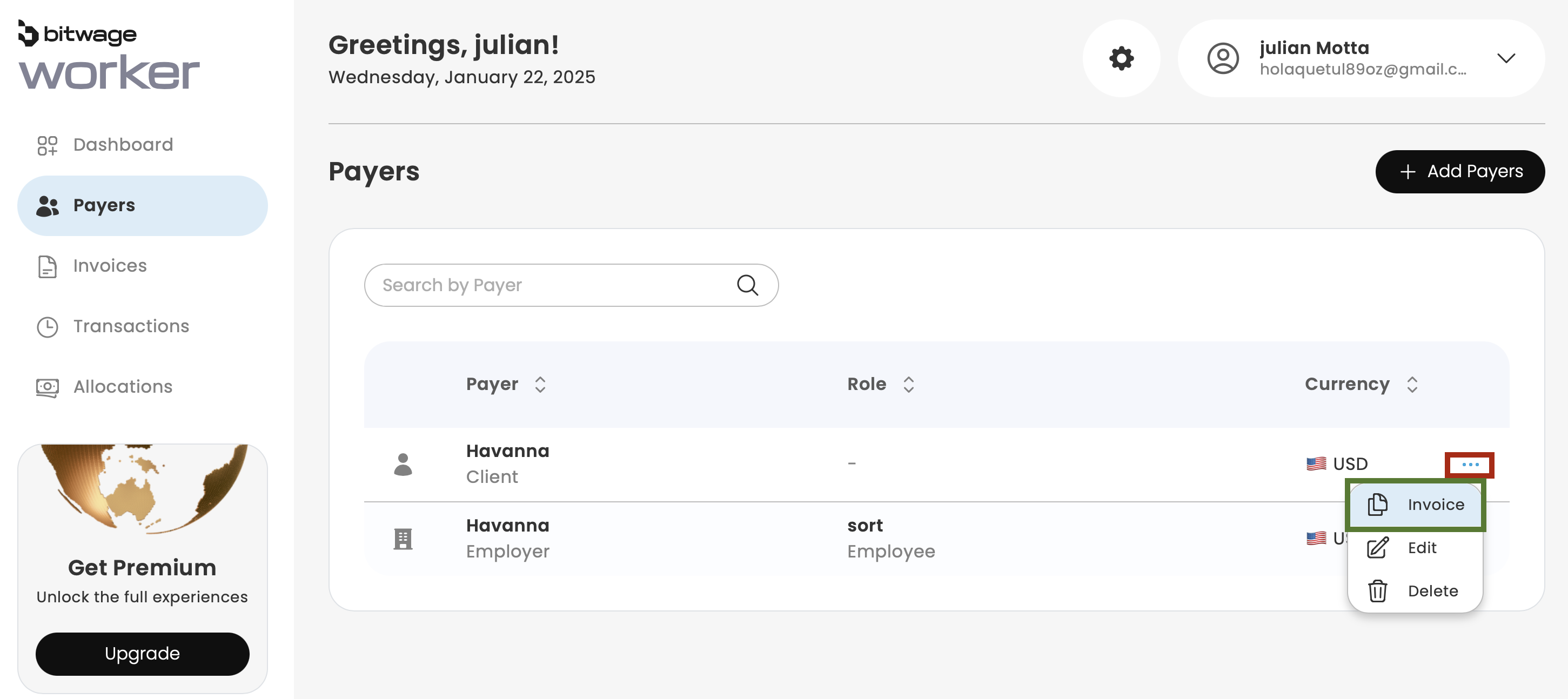Click the three-dot menu for Havanna Client
The image size is (1568, 699).
1469,465
